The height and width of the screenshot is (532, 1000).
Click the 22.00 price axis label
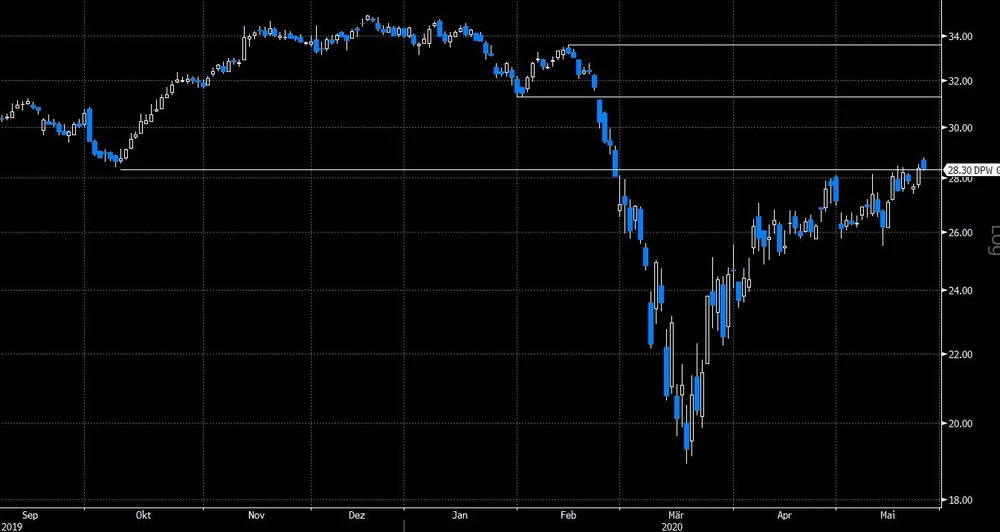(x=964, y=355)
